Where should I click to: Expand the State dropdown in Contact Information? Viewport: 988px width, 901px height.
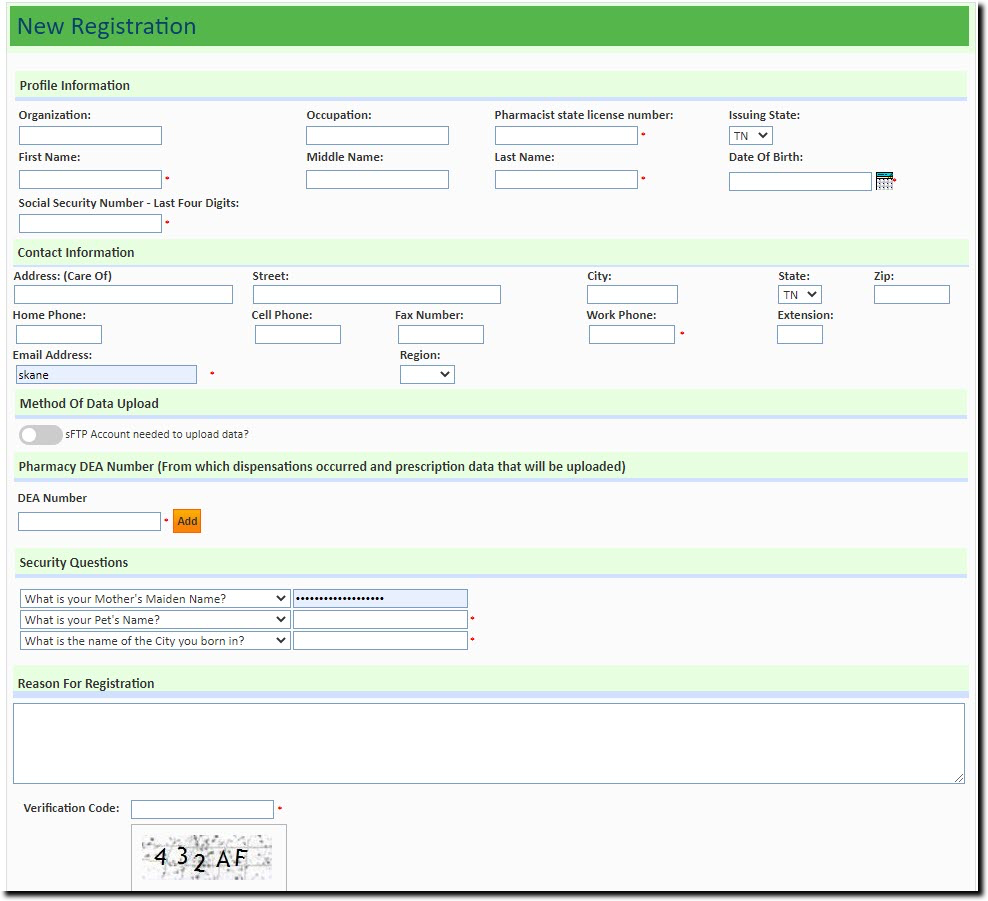(798, 294)
